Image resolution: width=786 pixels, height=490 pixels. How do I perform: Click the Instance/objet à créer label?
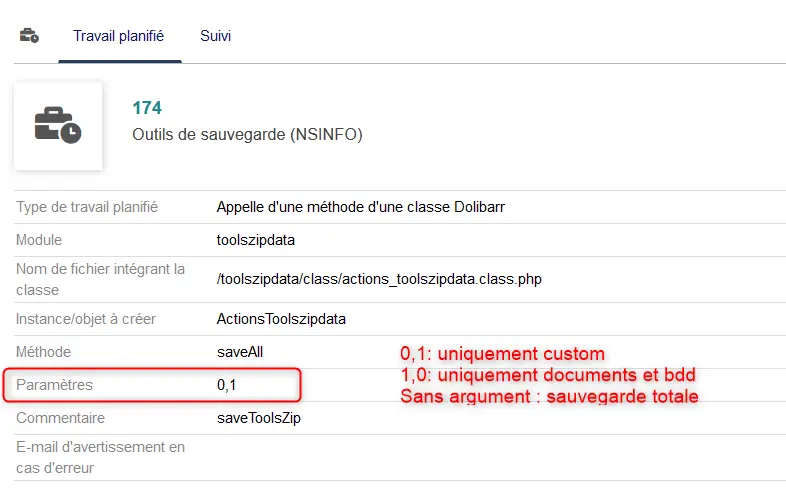[x=86, y=319]
